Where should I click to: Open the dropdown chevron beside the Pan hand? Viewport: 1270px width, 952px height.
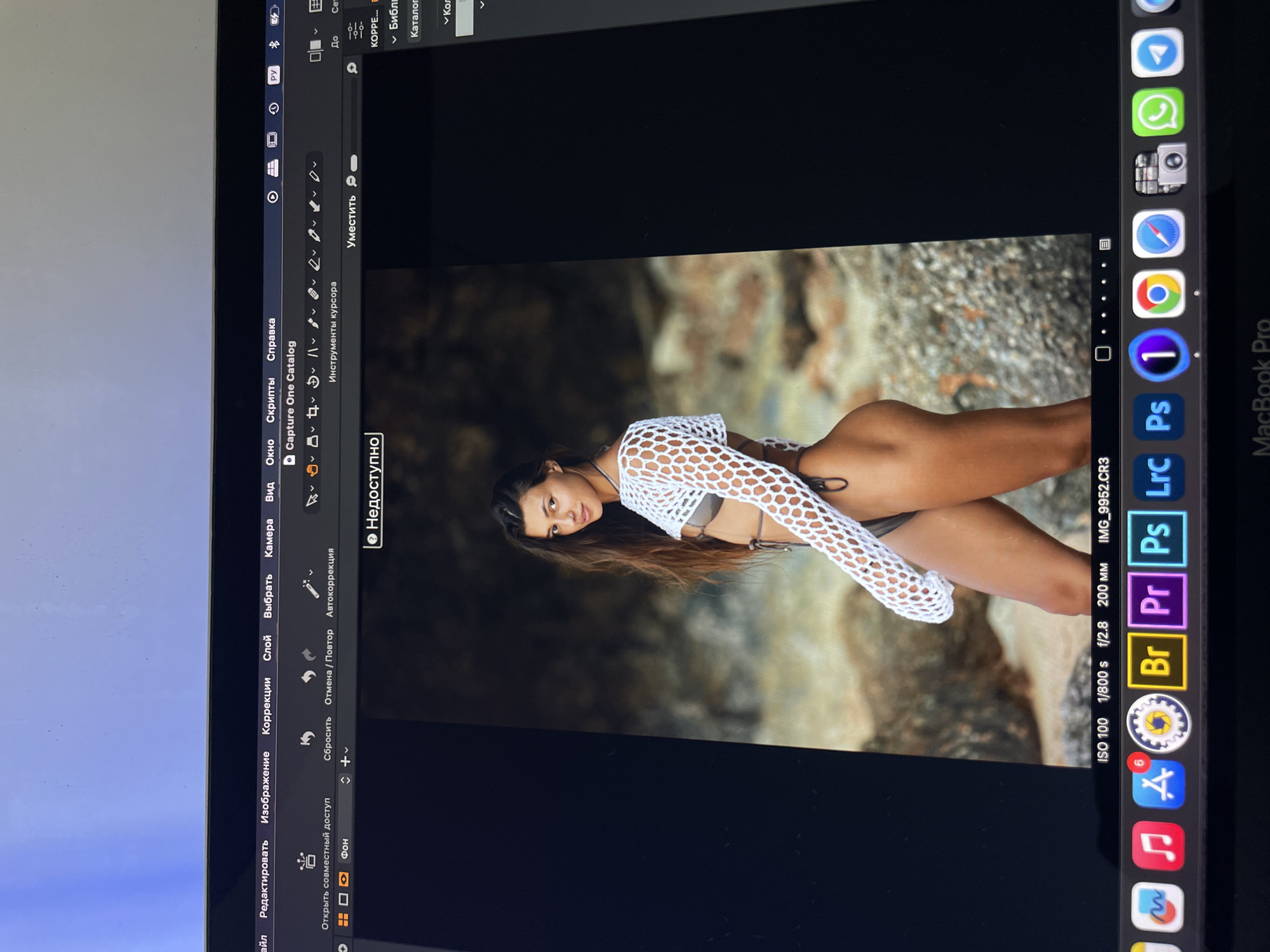pyautogui.click(x=312, y=457)
